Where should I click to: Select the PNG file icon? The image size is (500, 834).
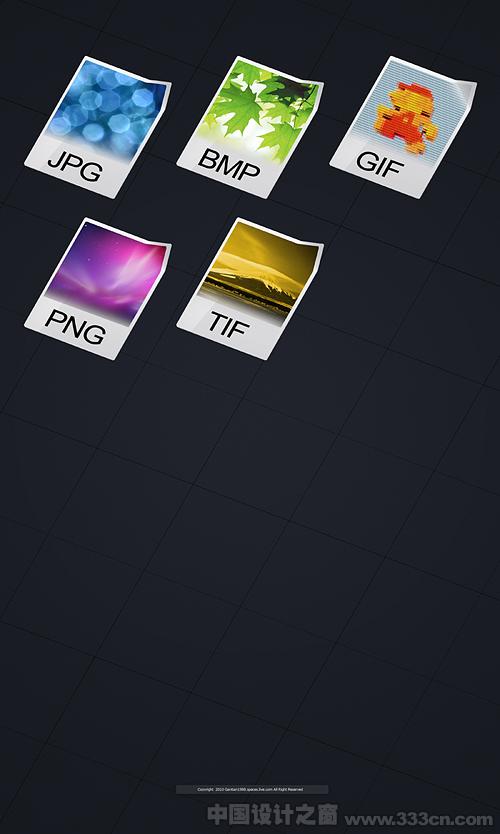pos(97,288)
